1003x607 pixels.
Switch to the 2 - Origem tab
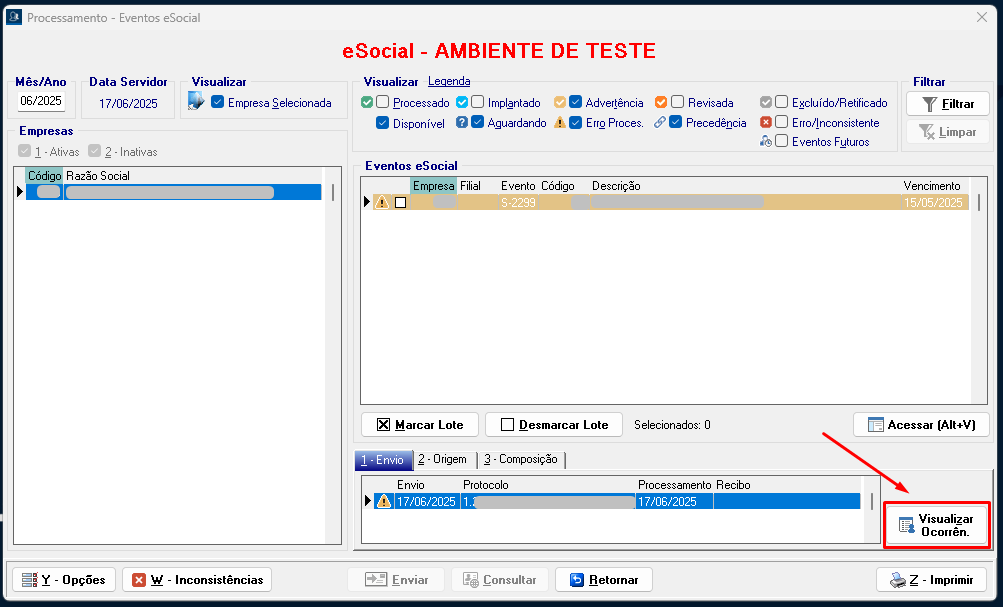point(442,459)
